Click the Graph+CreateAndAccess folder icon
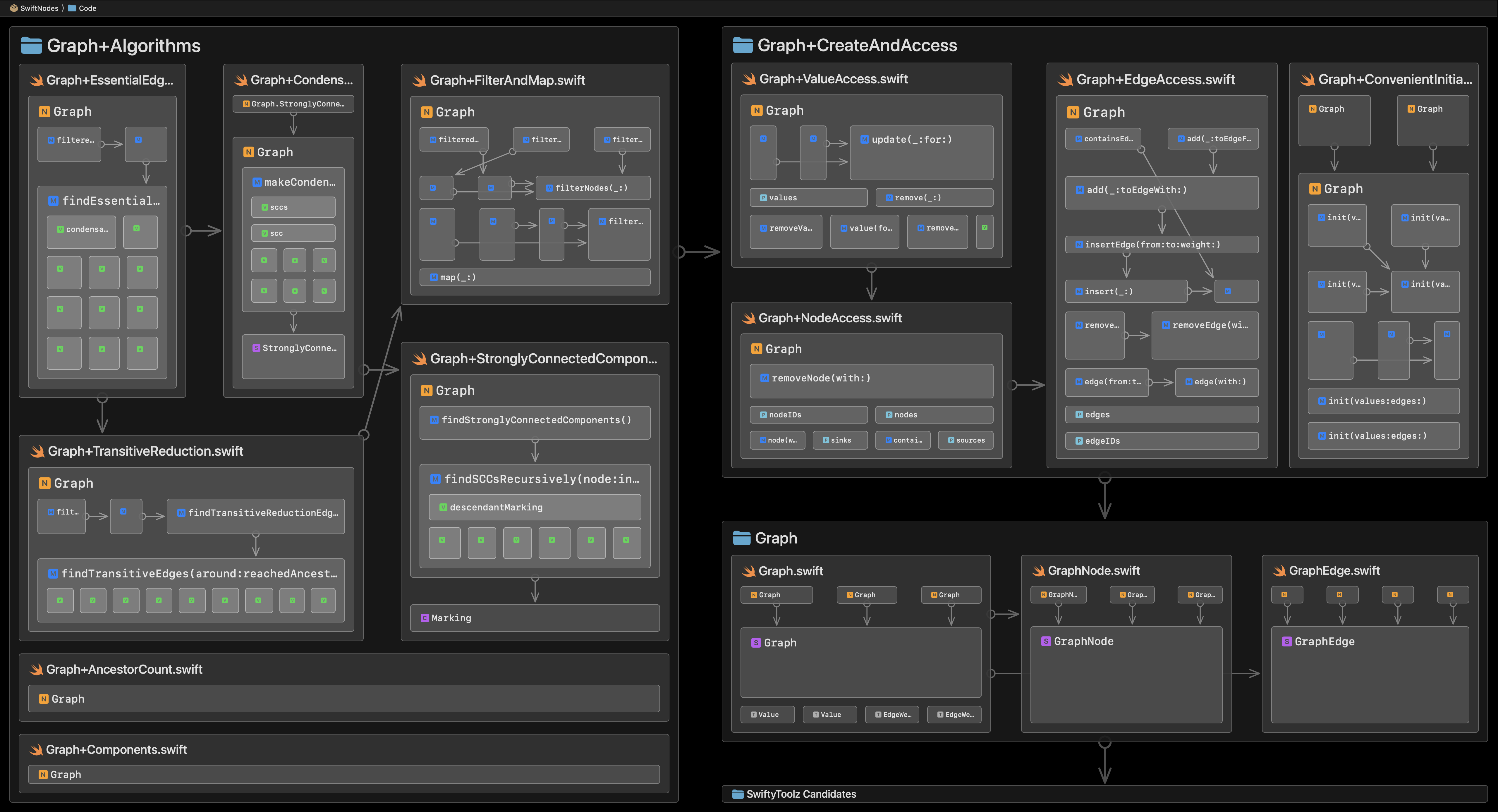Screen dimensions: 1498x812 [743, 45]
